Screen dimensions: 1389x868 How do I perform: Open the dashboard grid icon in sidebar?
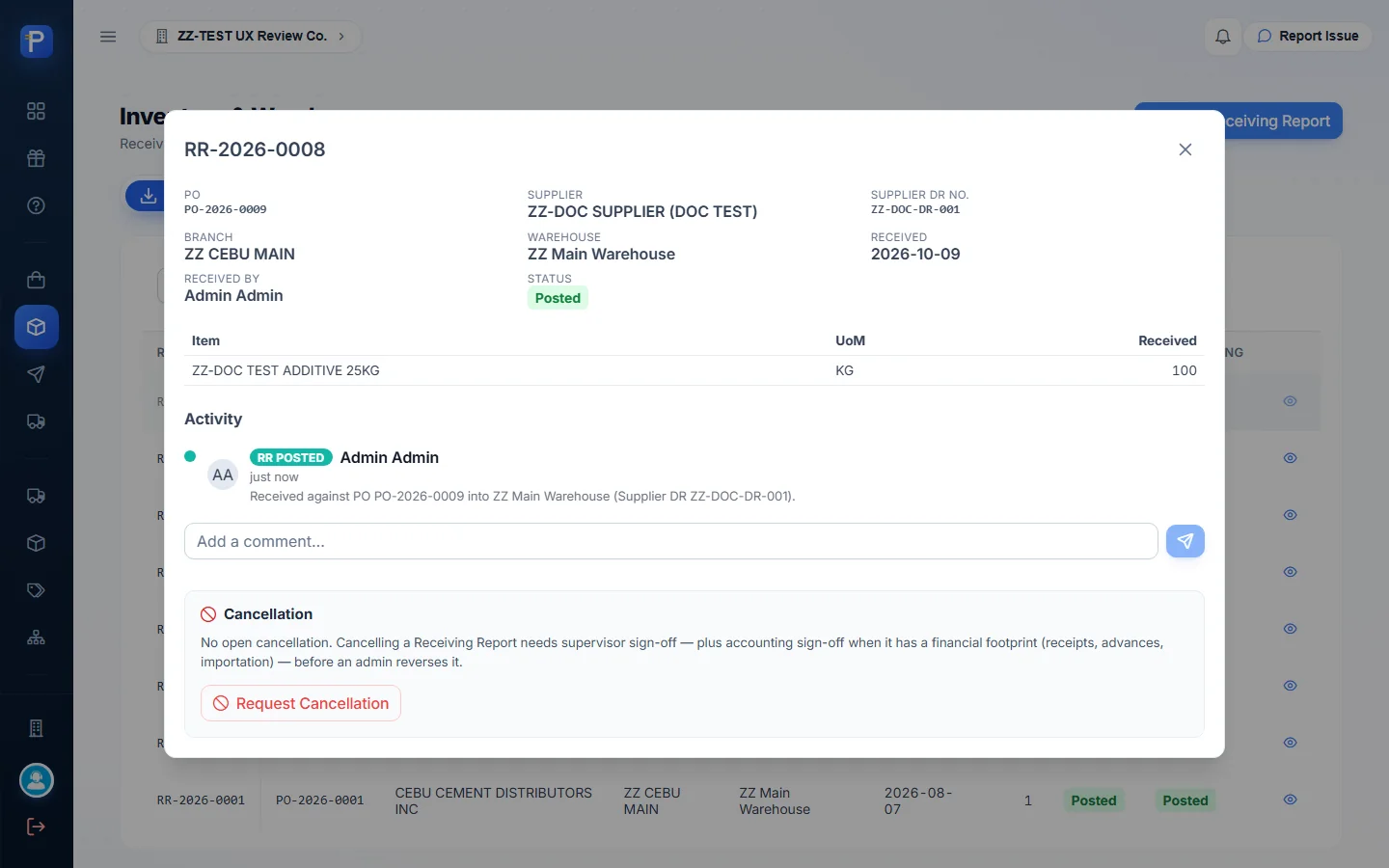[37, 111]
